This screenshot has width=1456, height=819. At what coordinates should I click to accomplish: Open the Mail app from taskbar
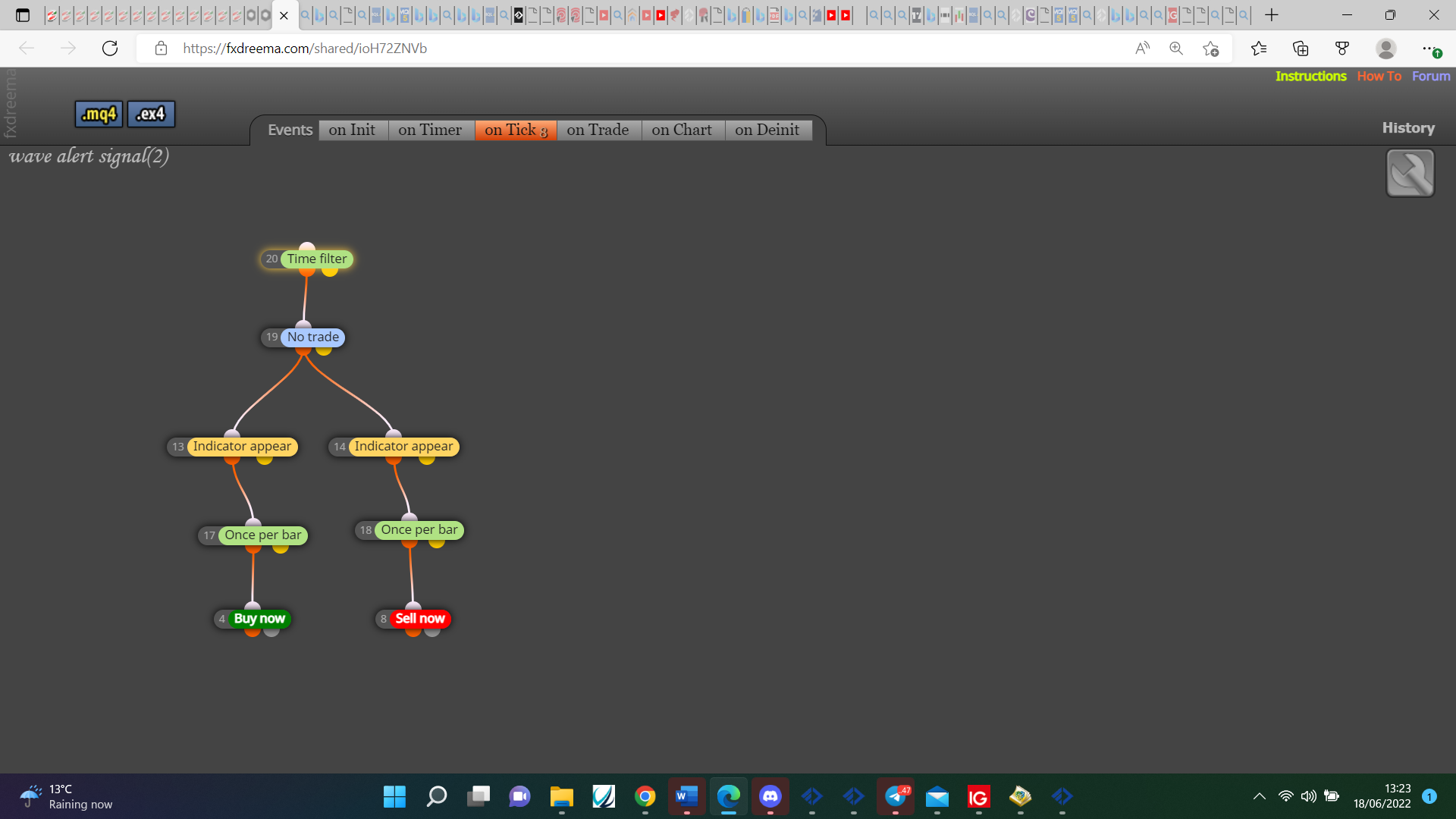937,796
